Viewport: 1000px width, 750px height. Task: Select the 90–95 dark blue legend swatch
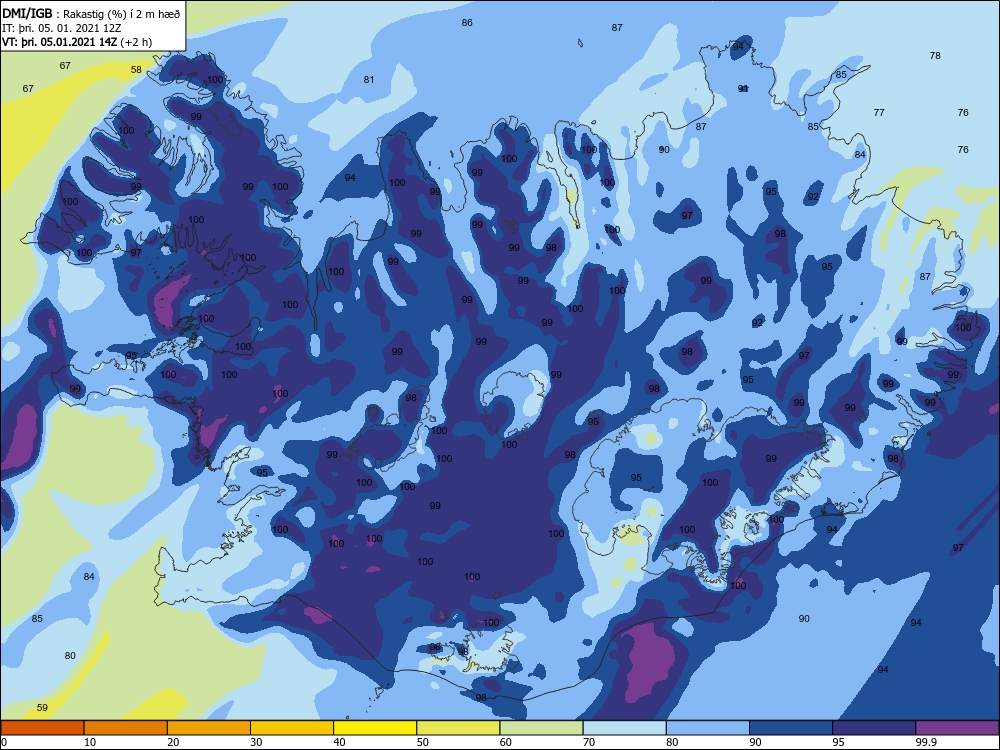click(791, 728)
